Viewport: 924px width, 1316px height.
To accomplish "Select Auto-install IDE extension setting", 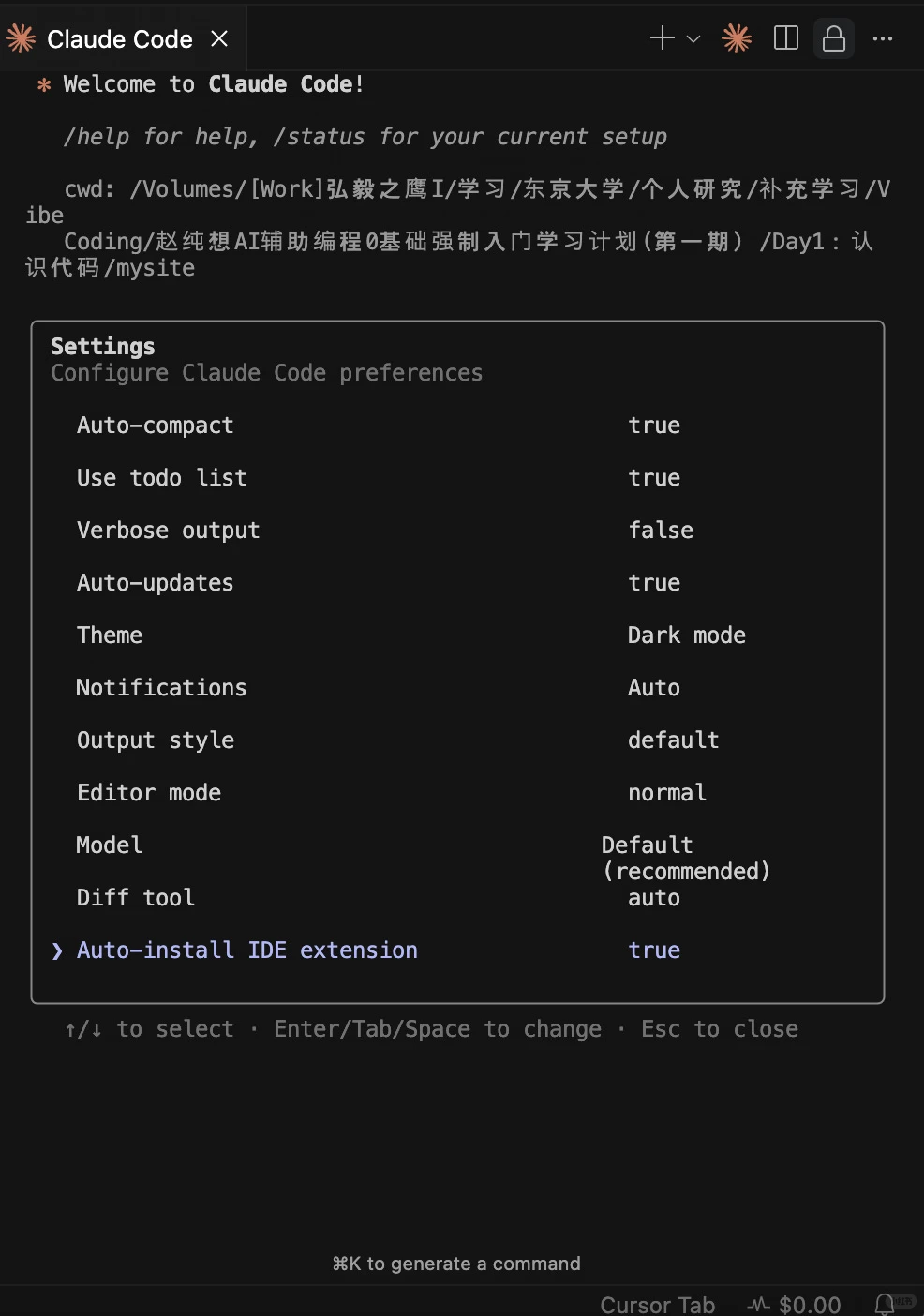I will 247,950.
